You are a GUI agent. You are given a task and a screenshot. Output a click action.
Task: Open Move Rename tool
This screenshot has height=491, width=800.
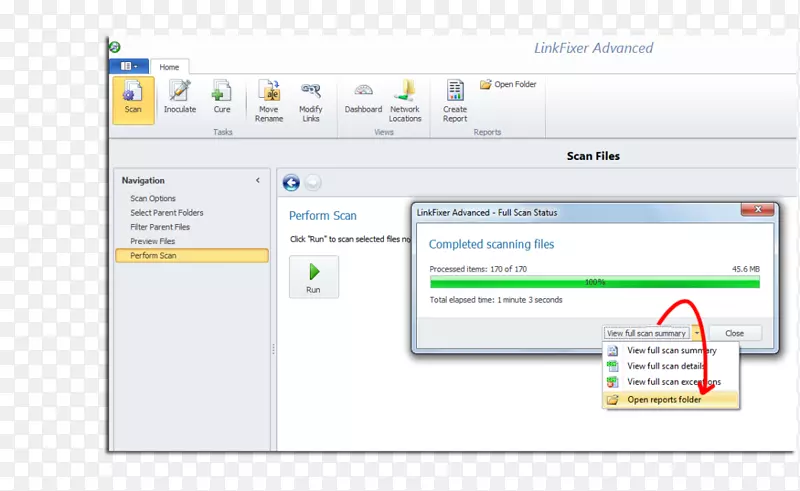click(269, 101)
